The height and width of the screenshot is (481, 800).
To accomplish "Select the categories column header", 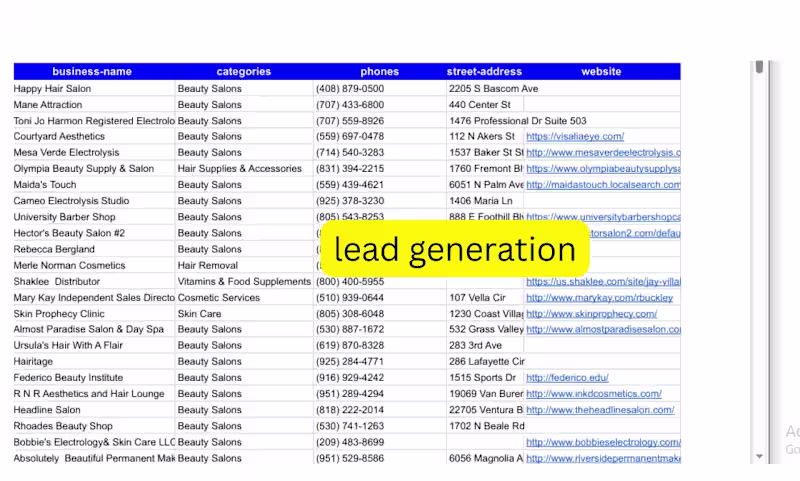I will [x=243, y=71].
